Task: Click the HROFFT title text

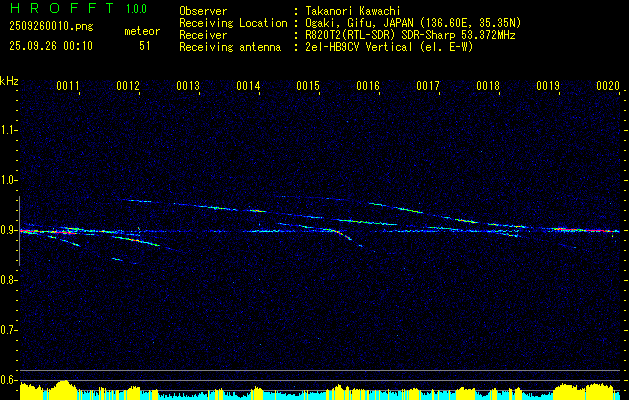Action: click(62, 8)
